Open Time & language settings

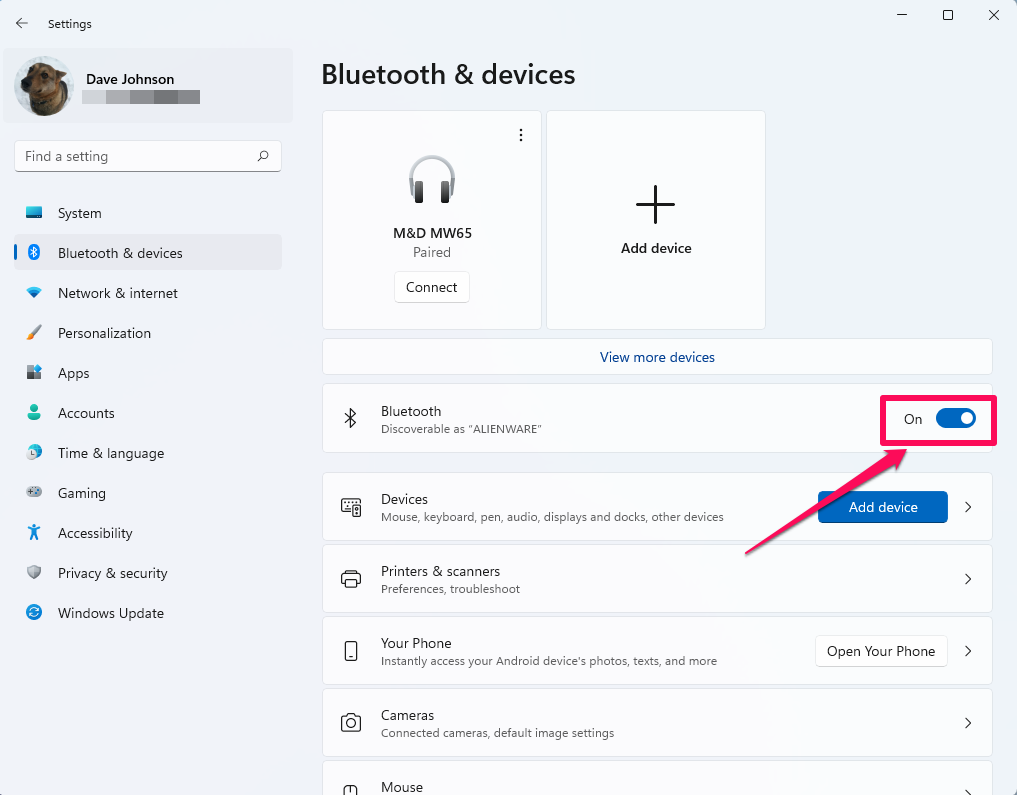(x=148, y=453)
